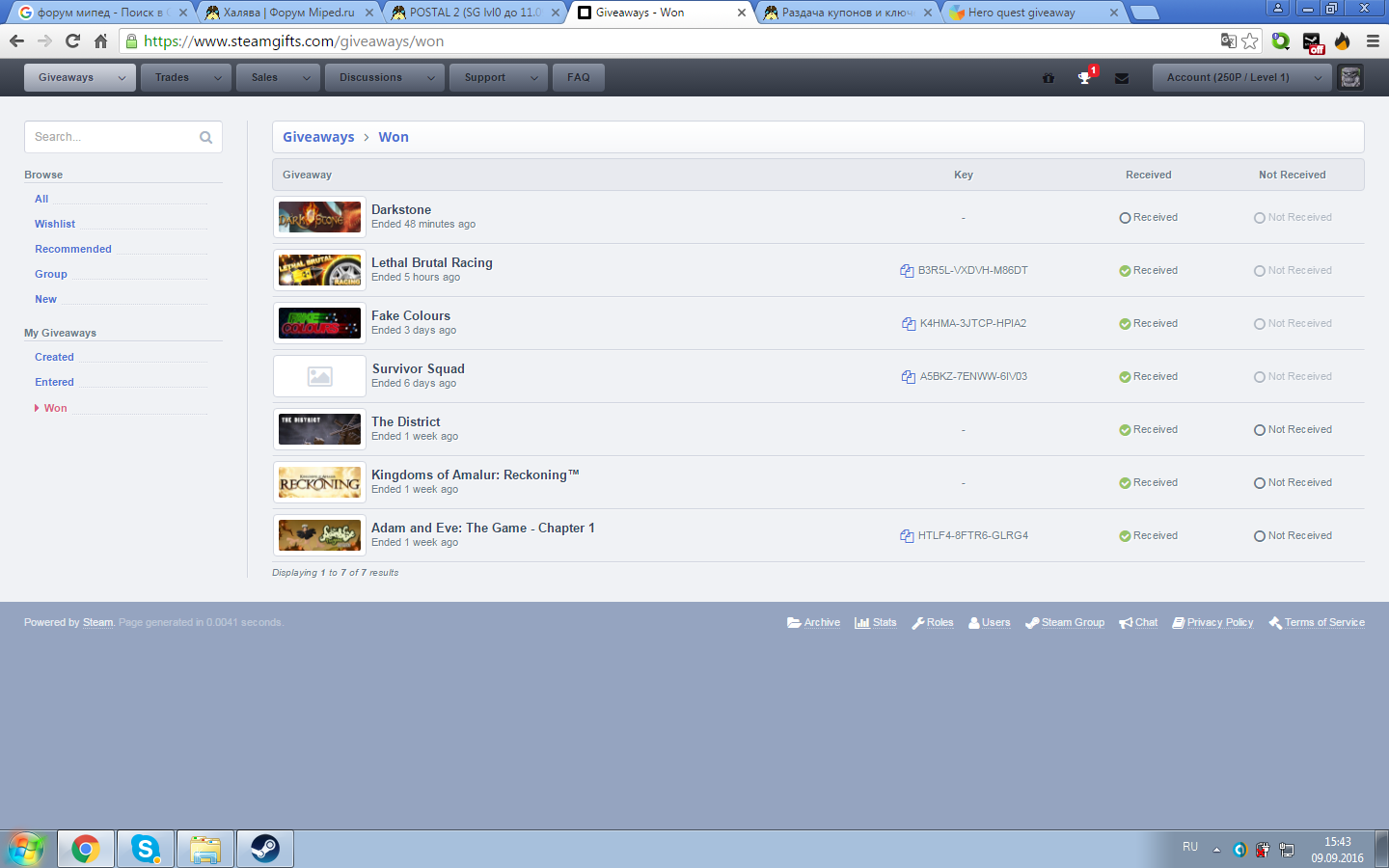Open Skype from the taskbar
1389x868 pixels.
[146, 849]
